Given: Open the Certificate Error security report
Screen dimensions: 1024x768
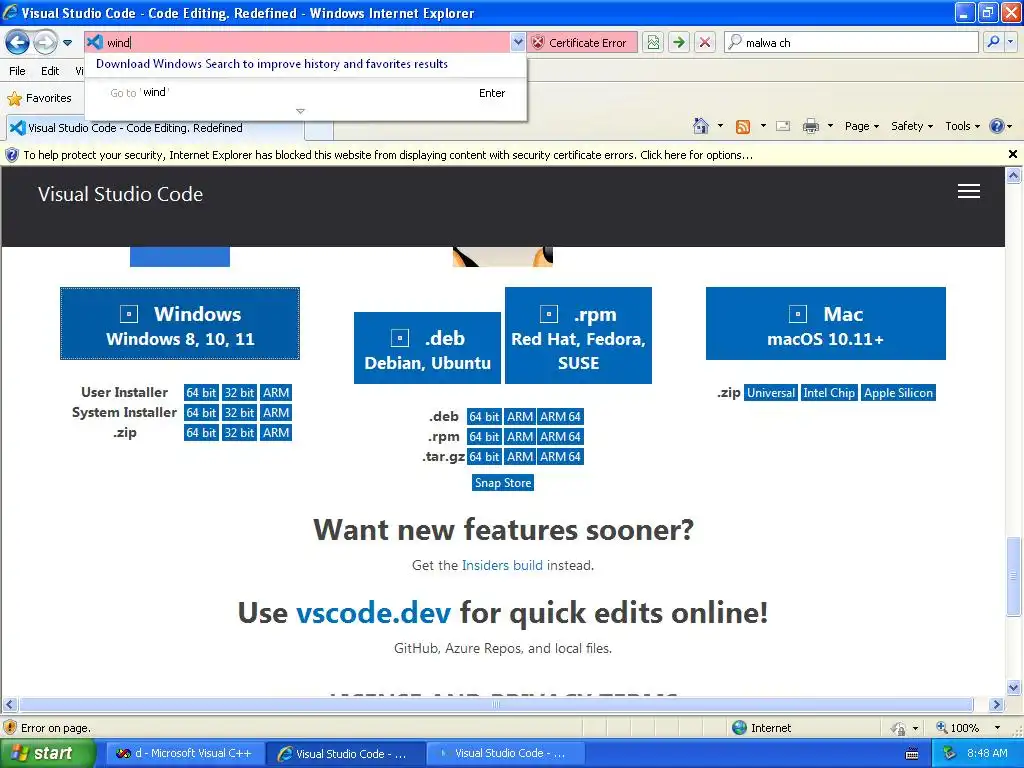Looking at the screenshot, I should click(582, 42).
